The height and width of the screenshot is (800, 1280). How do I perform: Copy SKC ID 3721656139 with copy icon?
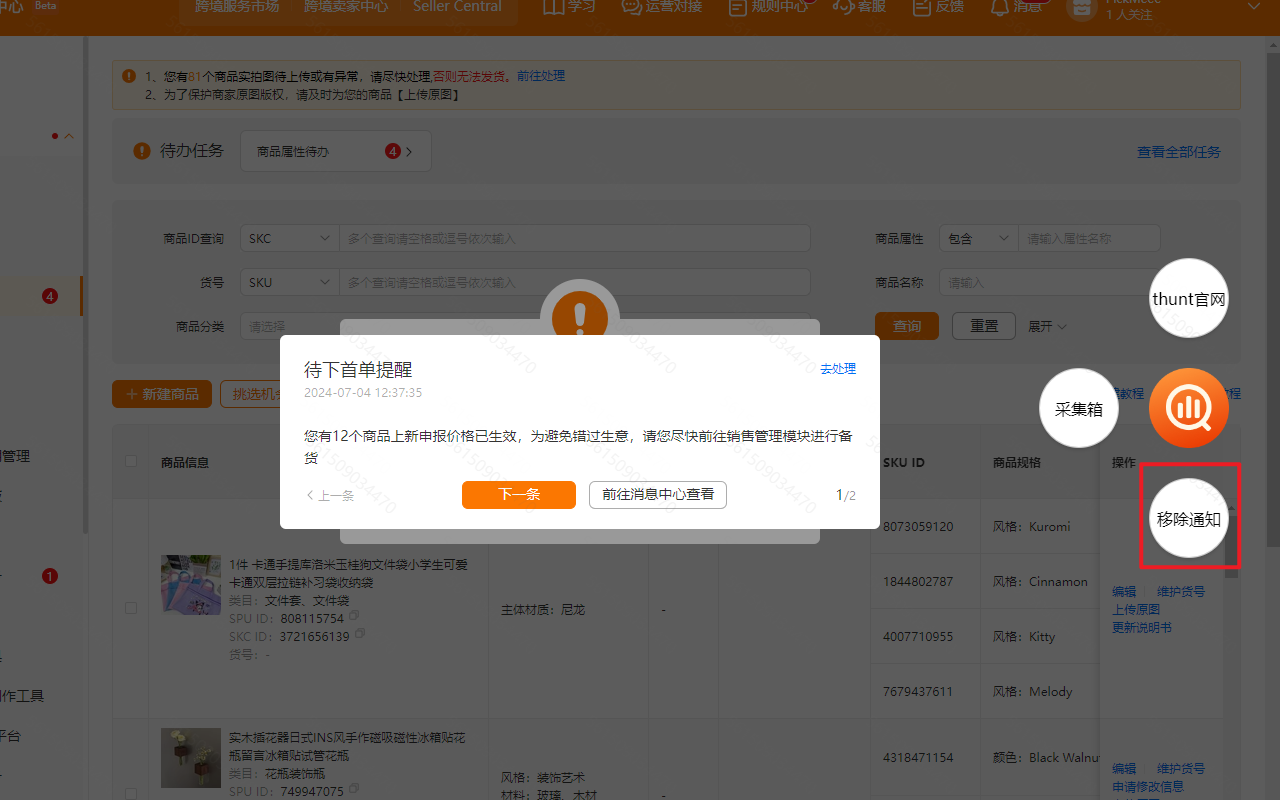coord(360,633)
